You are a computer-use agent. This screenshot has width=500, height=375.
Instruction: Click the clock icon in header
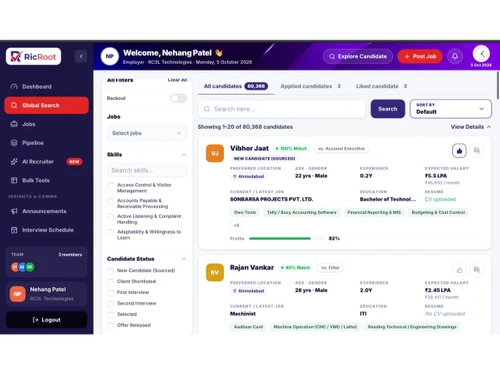click(x=481, y=53)
